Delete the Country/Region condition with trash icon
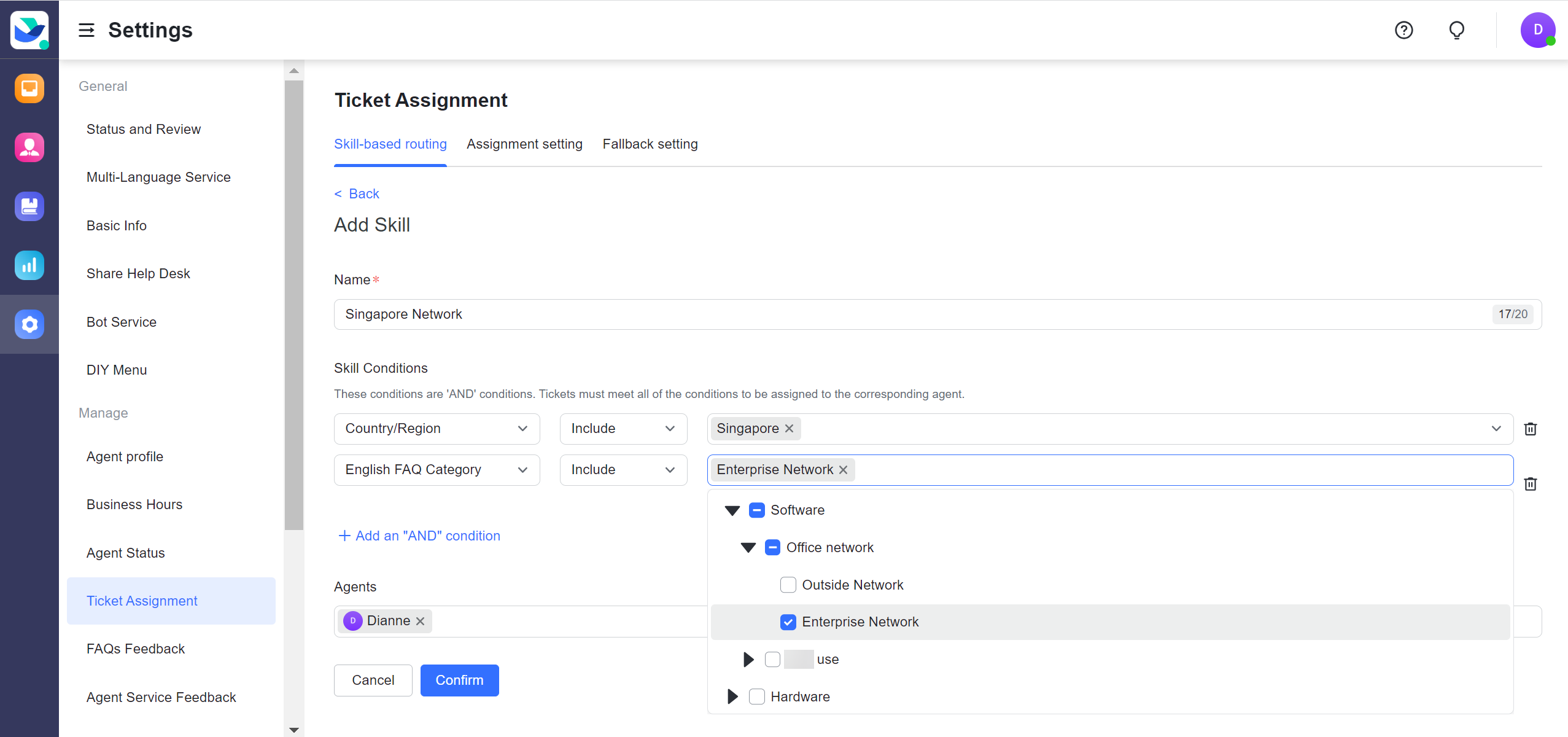 click(x=1531, y=429)
